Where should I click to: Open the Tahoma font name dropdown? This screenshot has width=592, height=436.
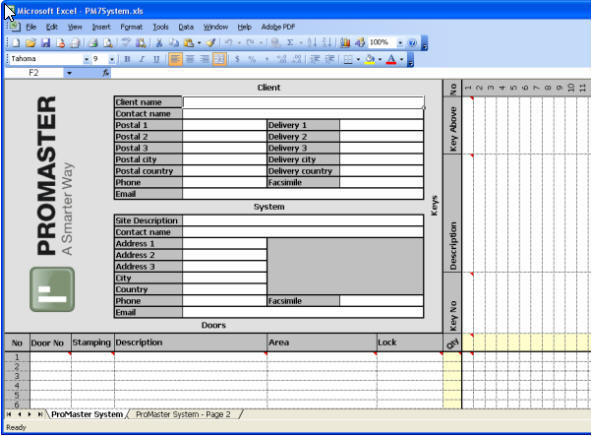86,59
